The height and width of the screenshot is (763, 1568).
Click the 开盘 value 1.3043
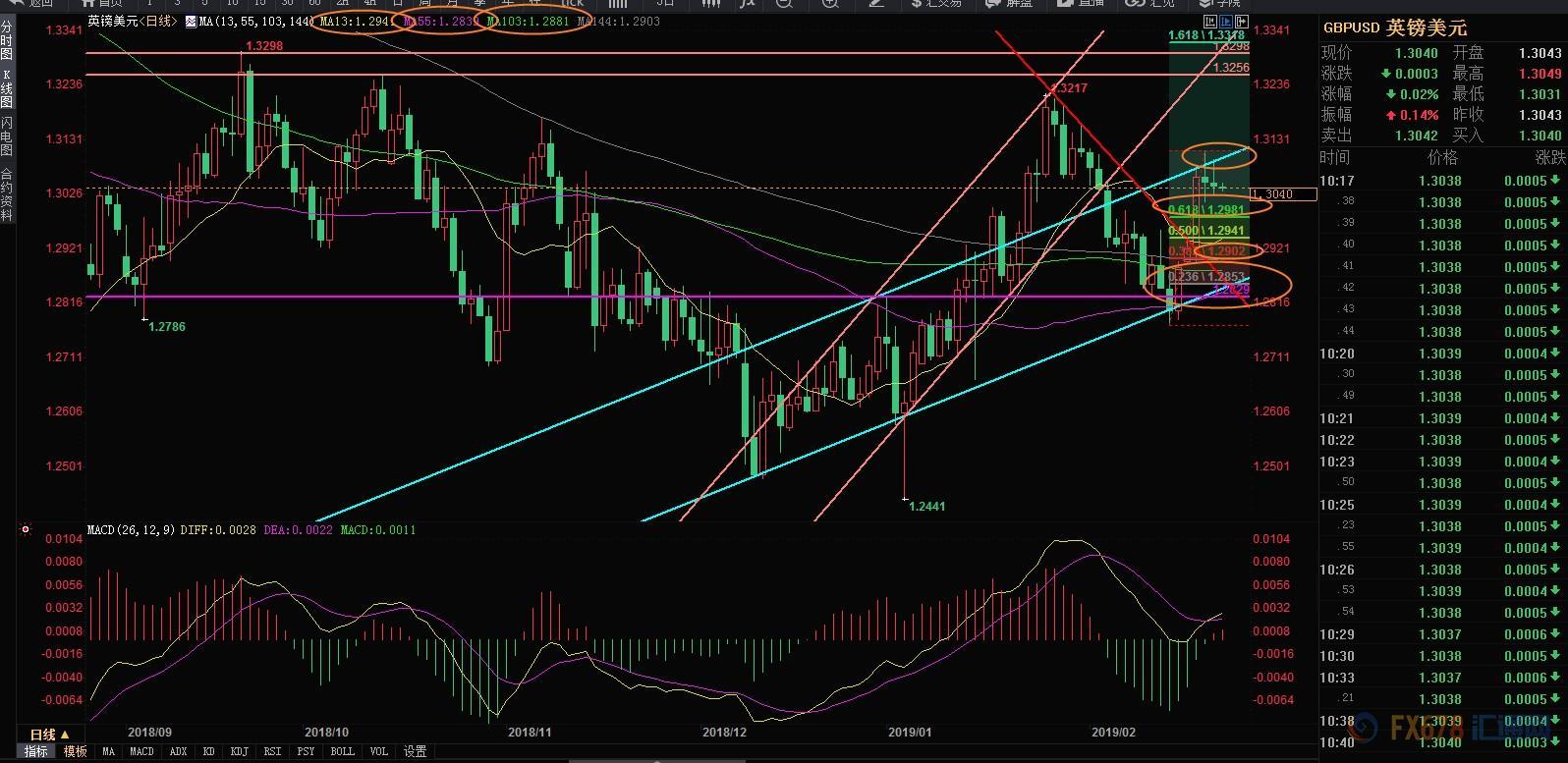1540,53
